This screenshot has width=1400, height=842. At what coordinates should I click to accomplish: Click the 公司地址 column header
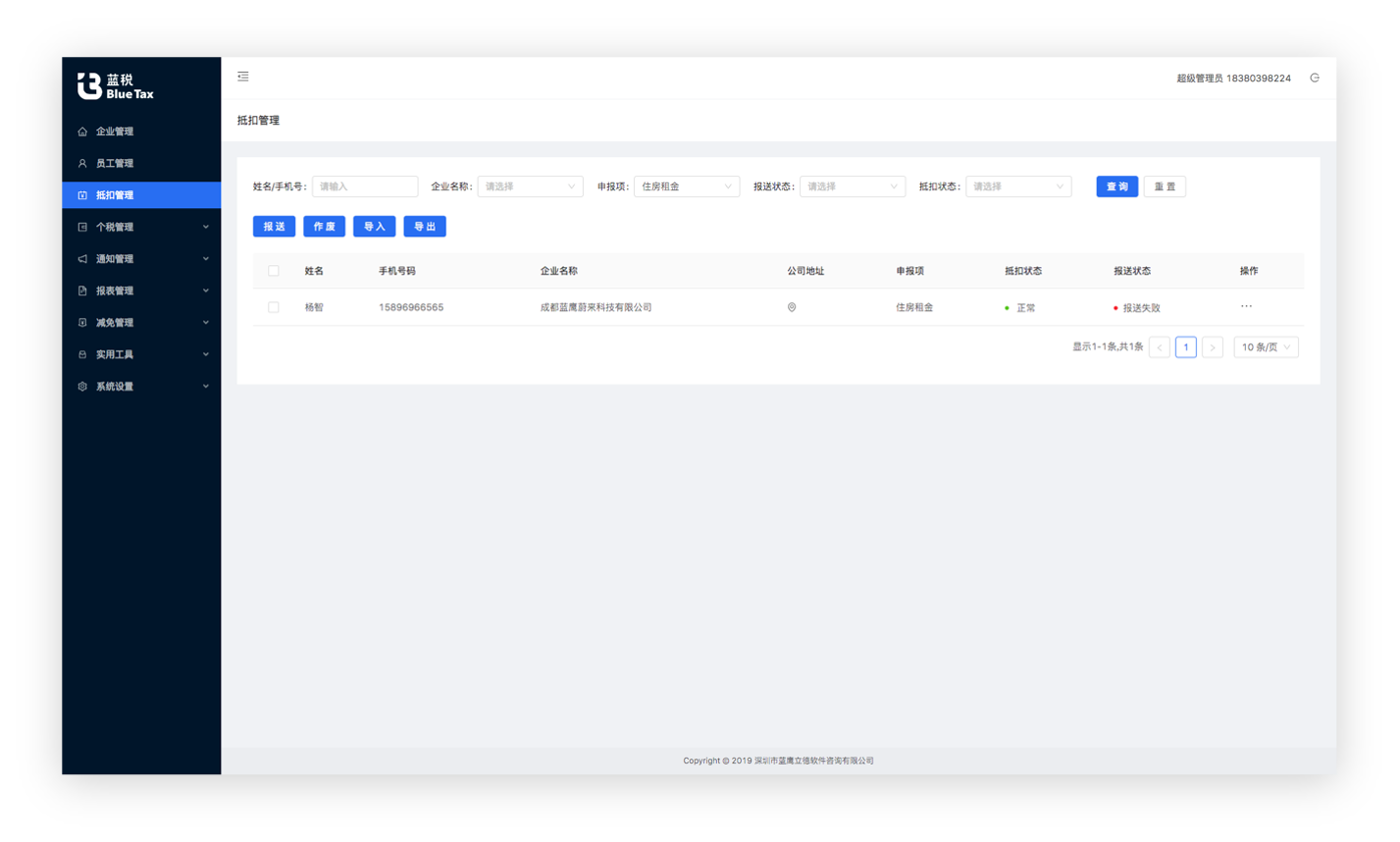click(805, 271)
